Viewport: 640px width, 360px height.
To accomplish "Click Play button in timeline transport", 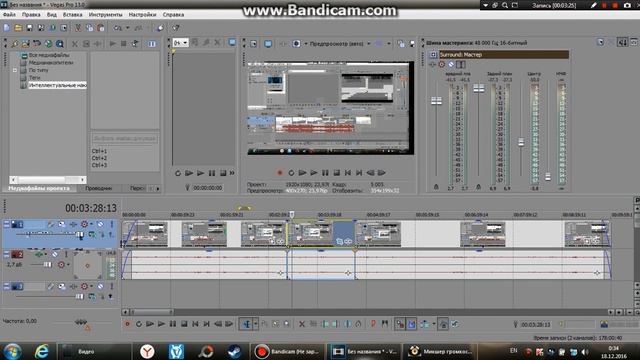I will click(162, 324).
